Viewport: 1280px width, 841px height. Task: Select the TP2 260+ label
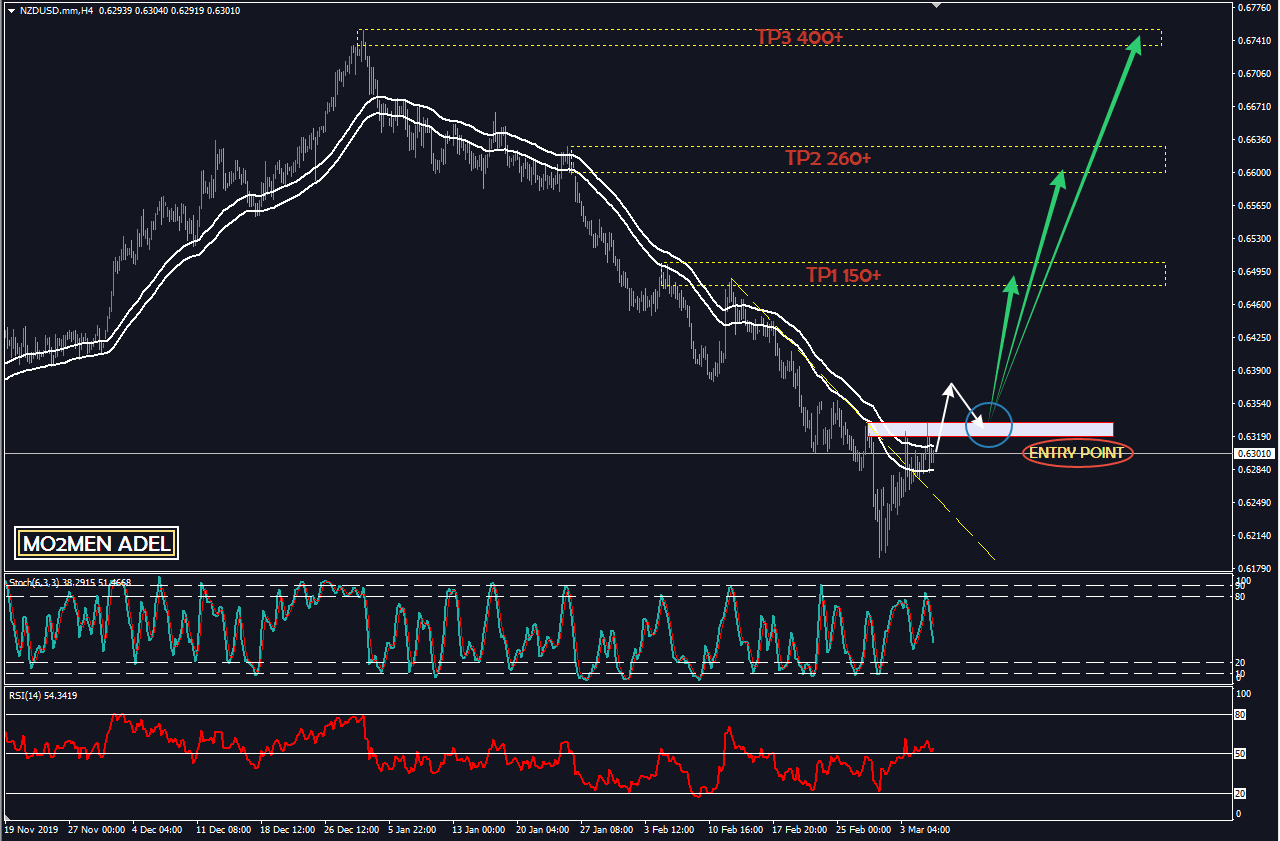point(828,158)
